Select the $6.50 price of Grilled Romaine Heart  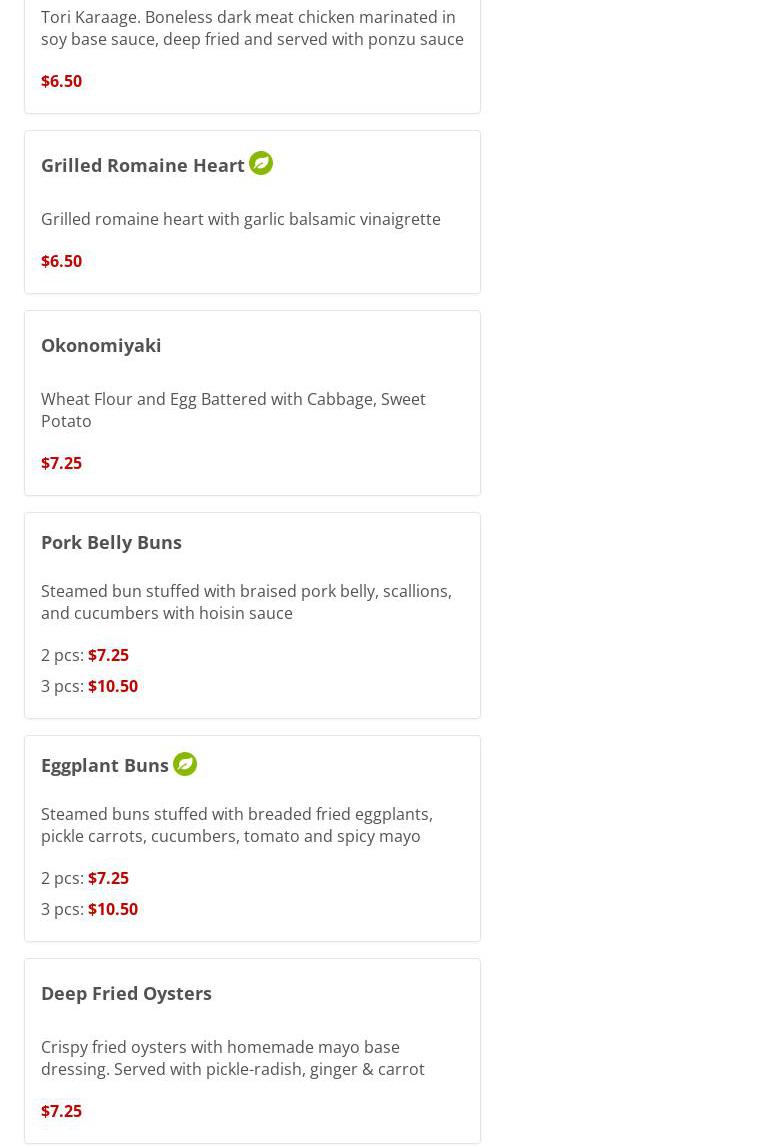(61, 261)
